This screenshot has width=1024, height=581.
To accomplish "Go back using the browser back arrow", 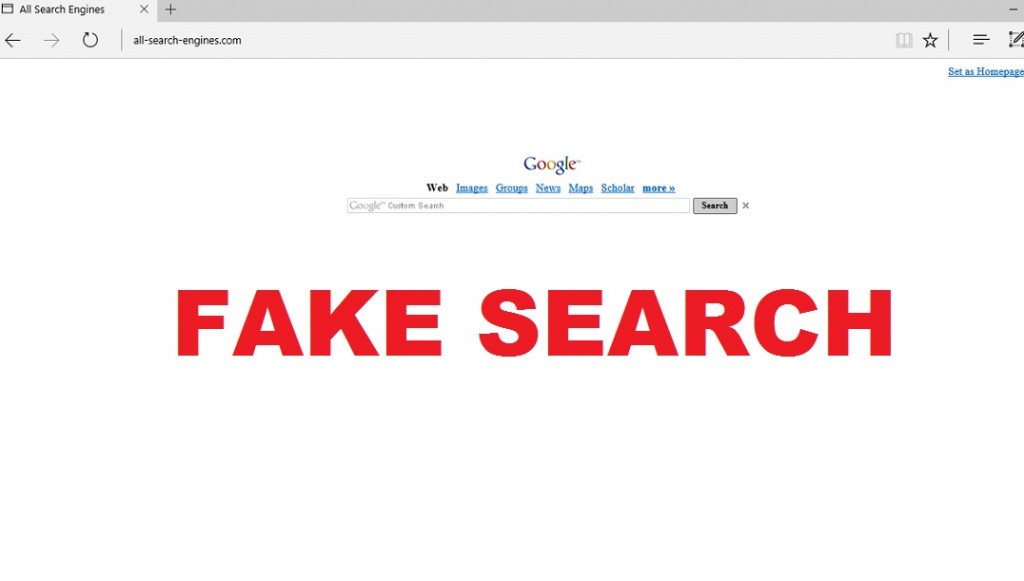I will (12, 40).
